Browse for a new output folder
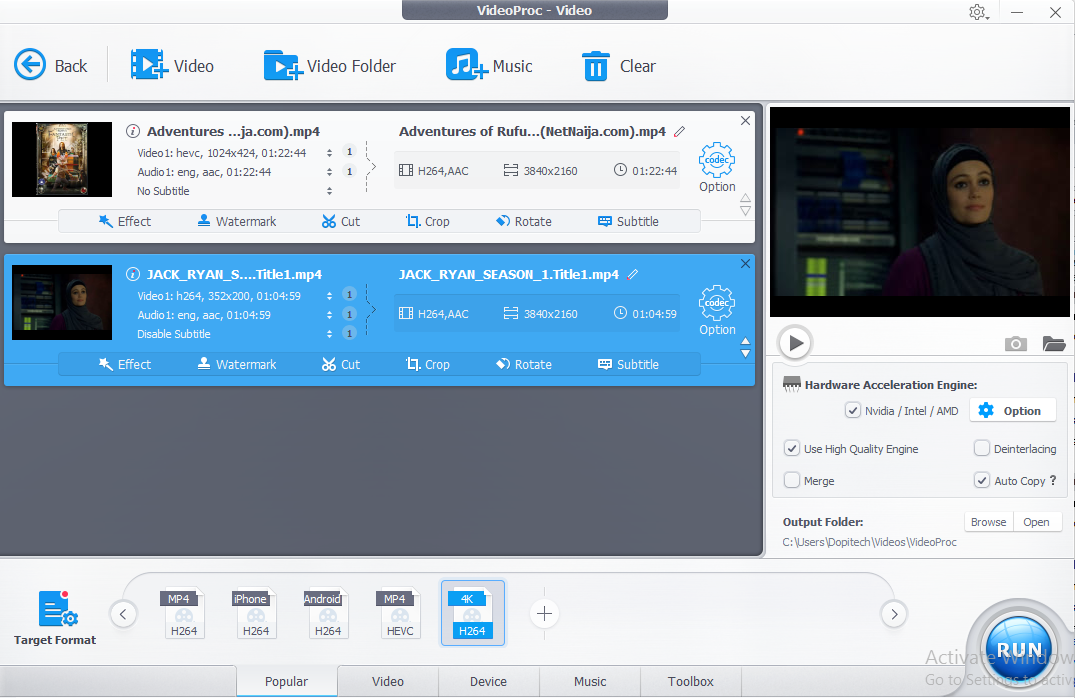This screenshot has height=698, width=1075. tap(988, 521)
